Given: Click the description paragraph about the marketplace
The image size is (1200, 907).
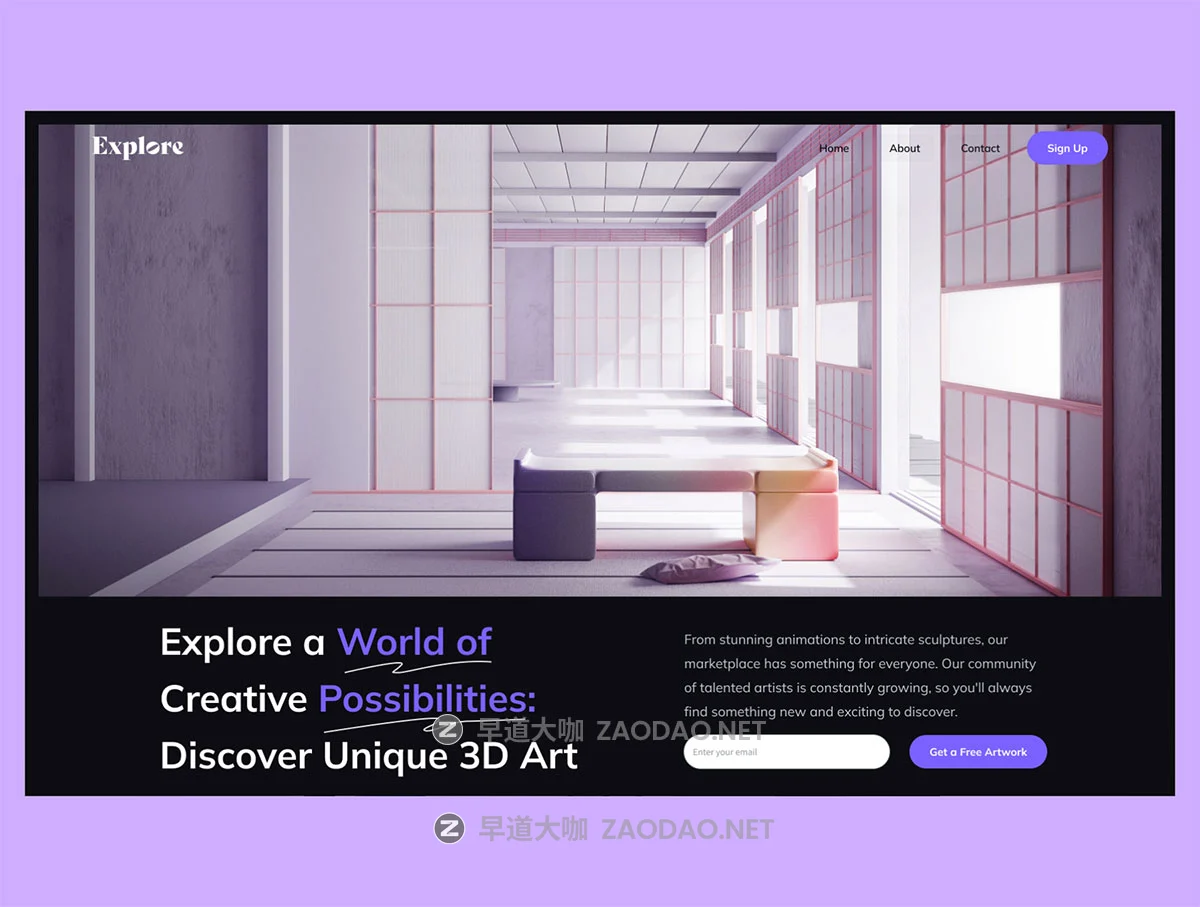Looking at the screenshot, I should coord(860,674).
